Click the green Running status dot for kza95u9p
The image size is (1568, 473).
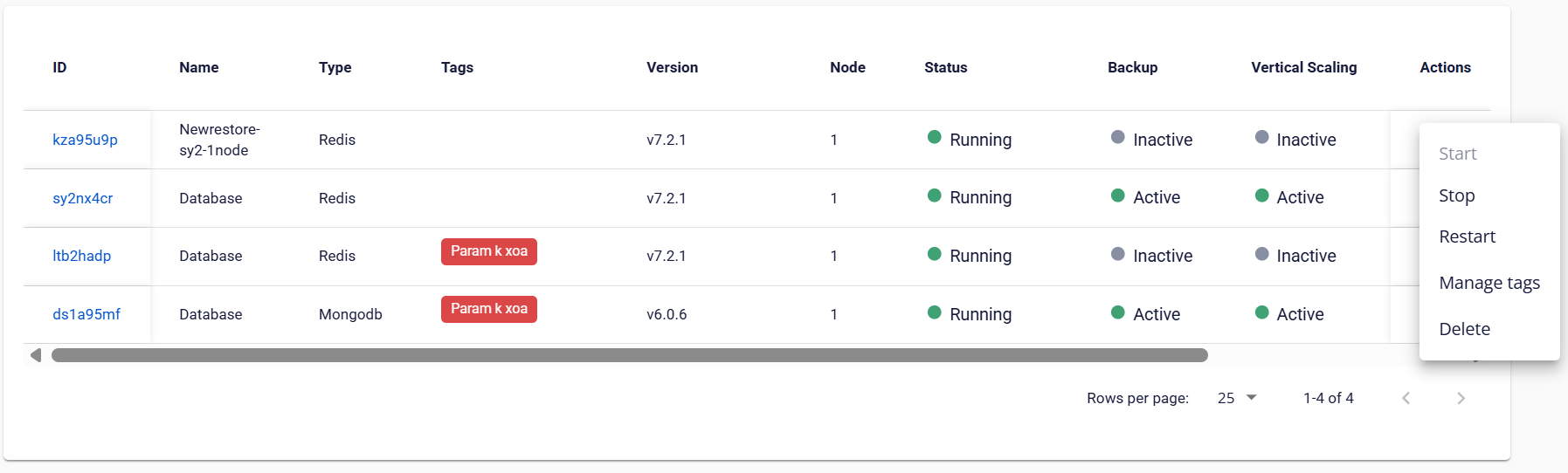coord(934,137)
